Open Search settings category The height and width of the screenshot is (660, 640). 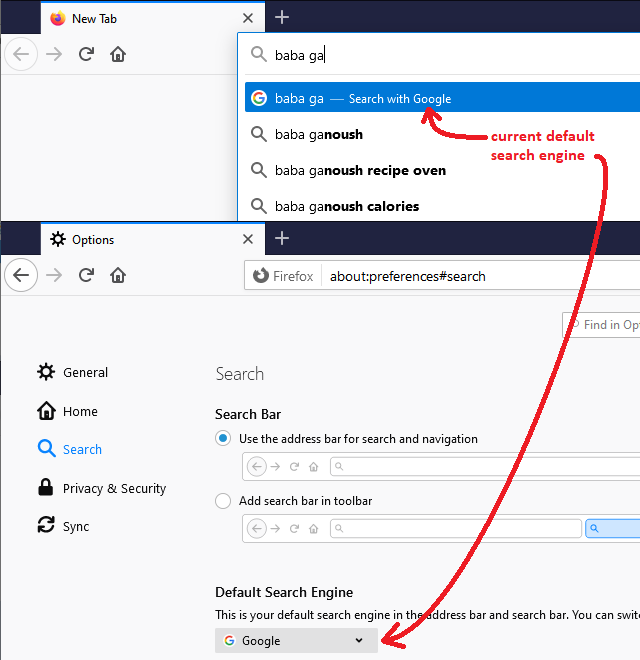pos(70,449)
